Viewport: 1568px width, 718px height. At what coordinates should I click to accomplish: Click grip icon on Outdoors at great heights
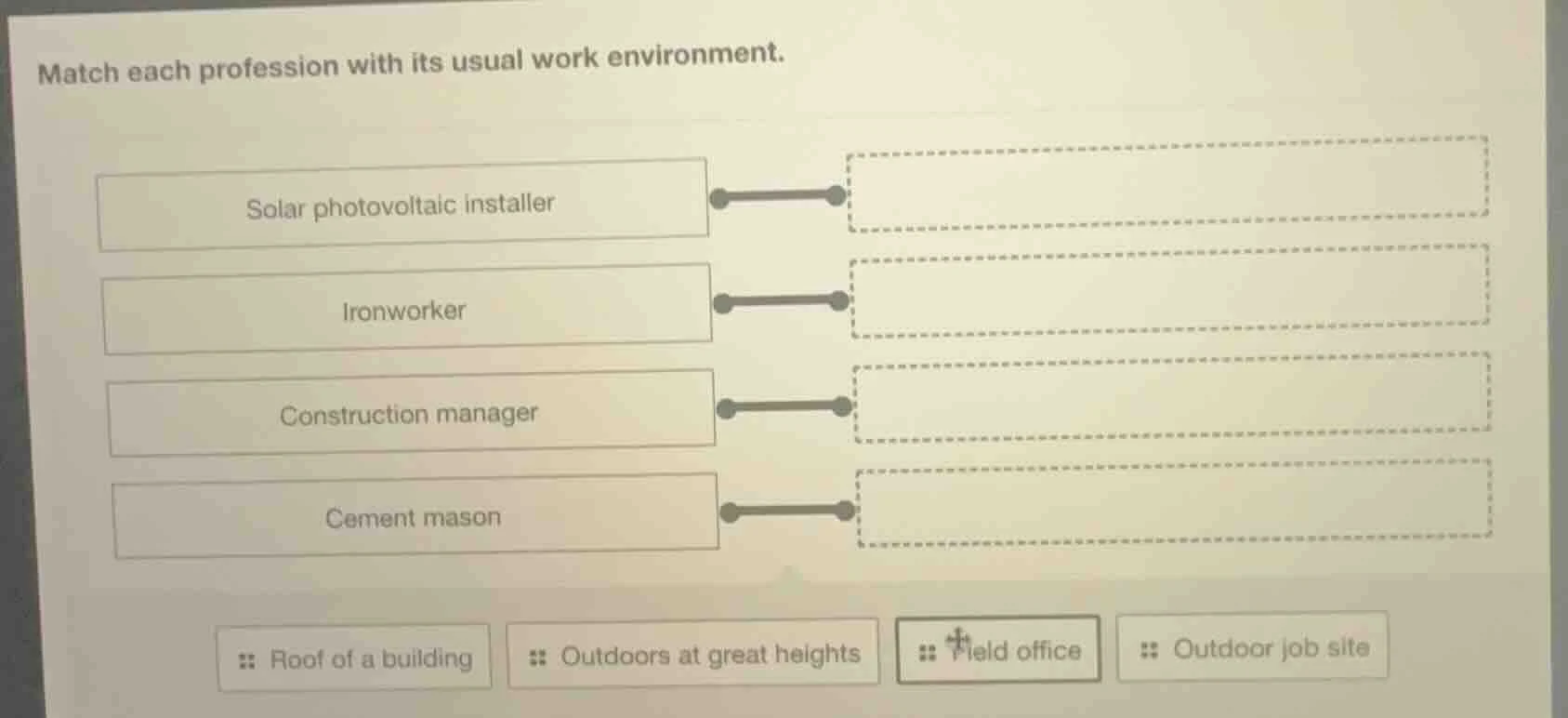(x=537, y=658)
